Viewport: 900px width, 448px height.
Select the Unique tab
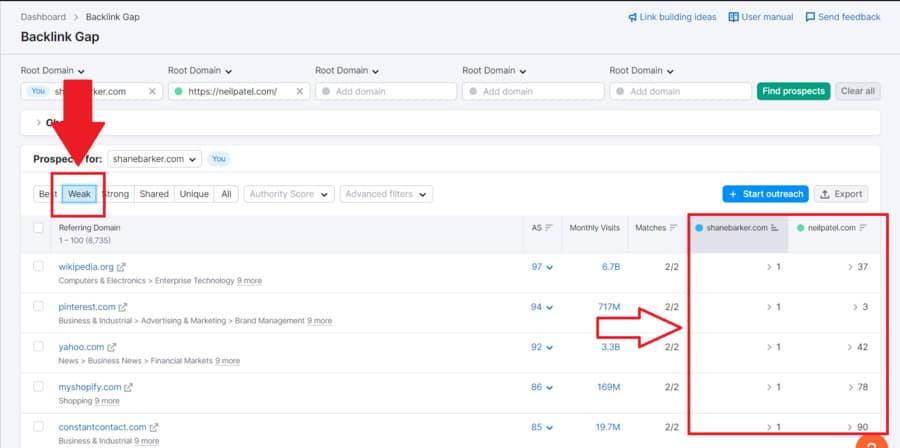click(194, 194)
